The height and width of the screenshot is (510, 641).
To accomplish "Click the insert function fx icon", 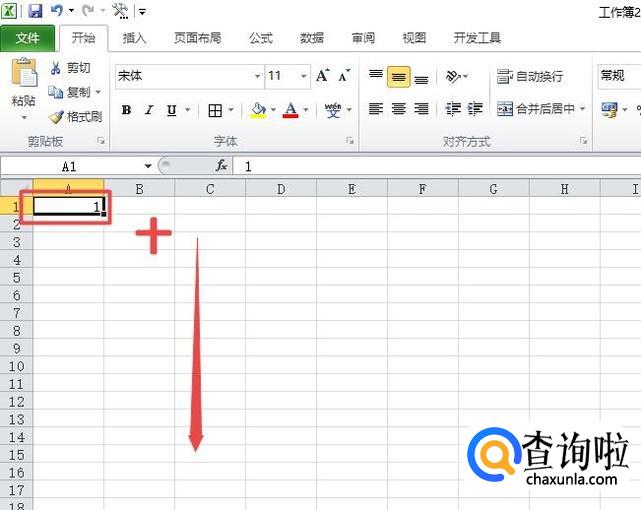I will pos(221,166).
